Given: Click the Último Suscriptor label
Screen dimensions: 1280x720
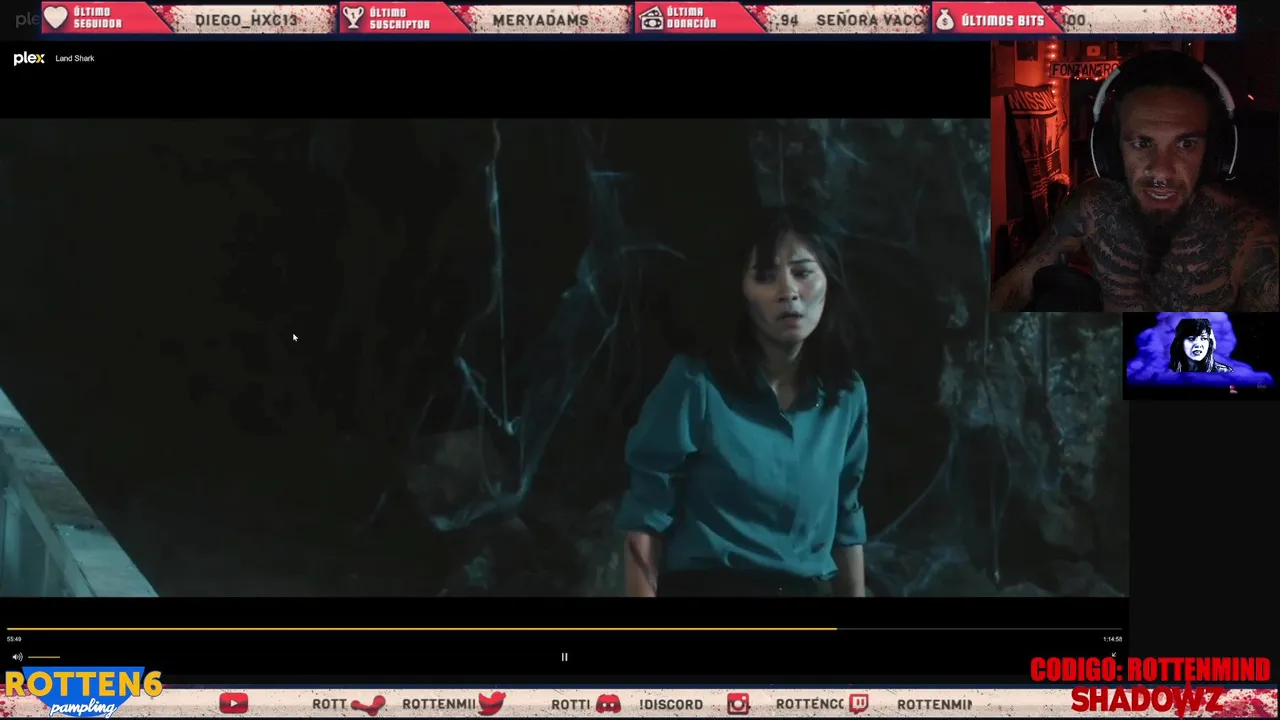Looking at the screenshot, I should pos(400,19).
